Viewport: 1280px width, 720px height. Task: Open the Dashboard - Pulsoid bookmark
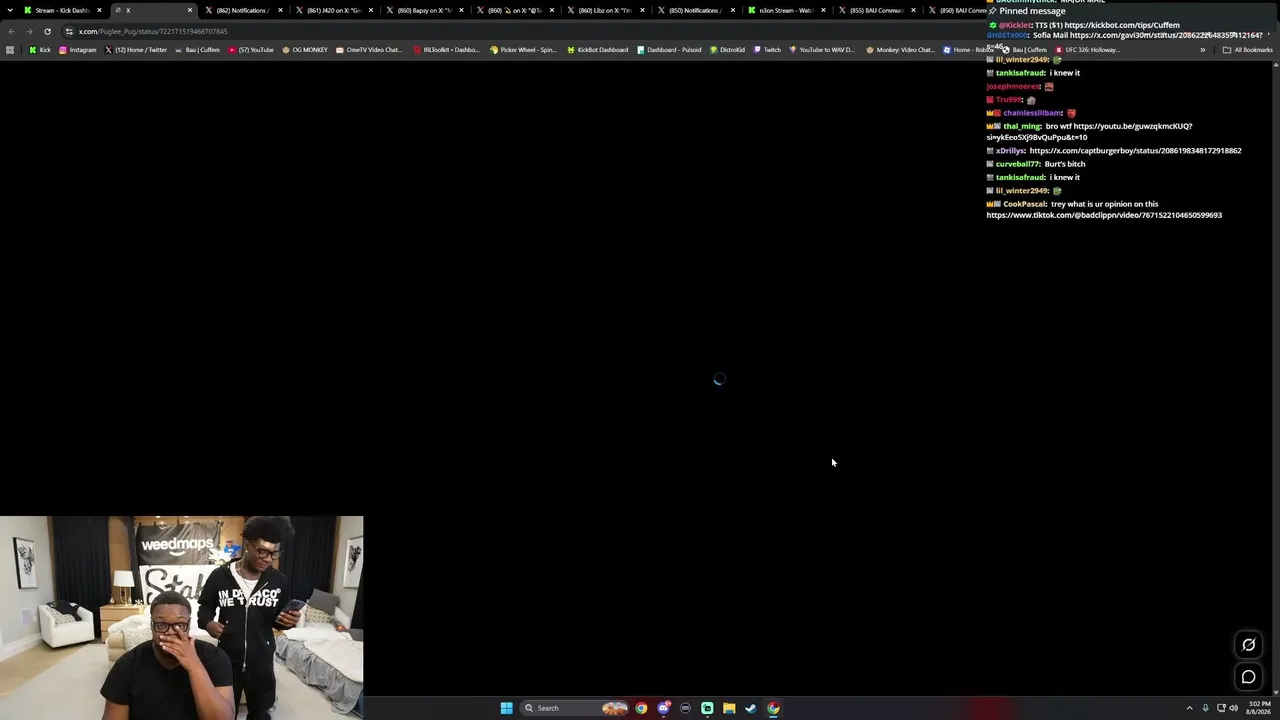[669, 50]
